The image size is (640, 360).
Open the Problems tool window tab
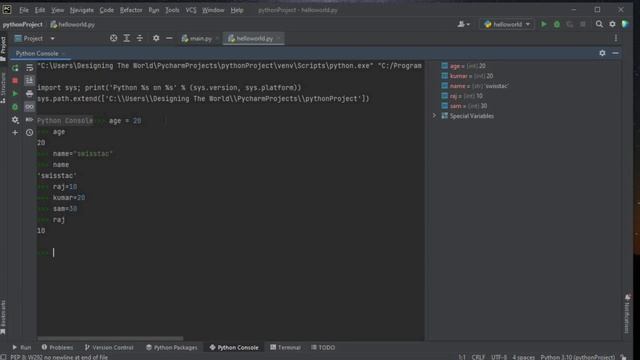pyautogui.click(x=57, y=347)
